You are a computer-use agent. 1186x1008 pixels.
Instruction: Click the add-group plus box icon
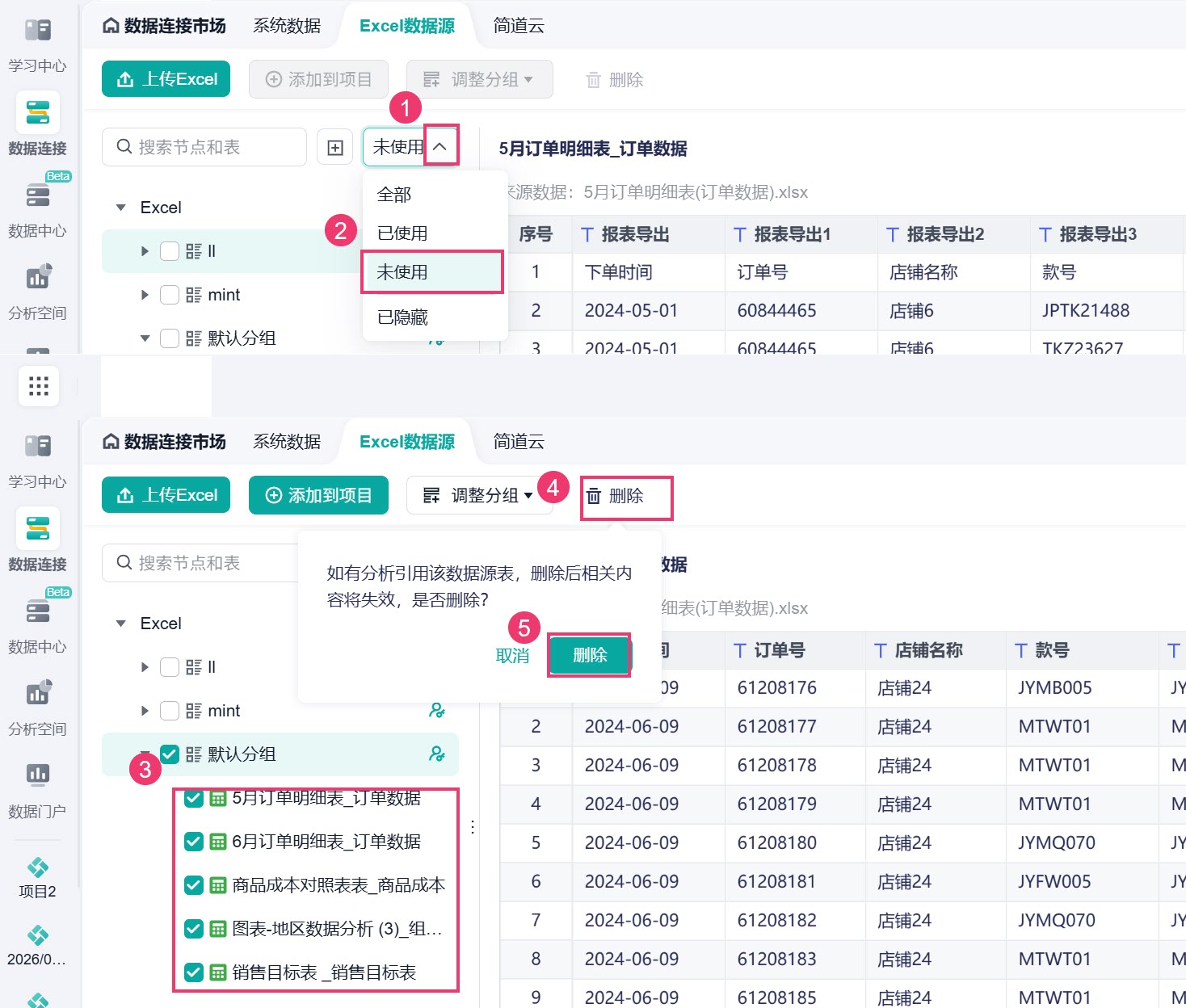click(x=335, y=147)
